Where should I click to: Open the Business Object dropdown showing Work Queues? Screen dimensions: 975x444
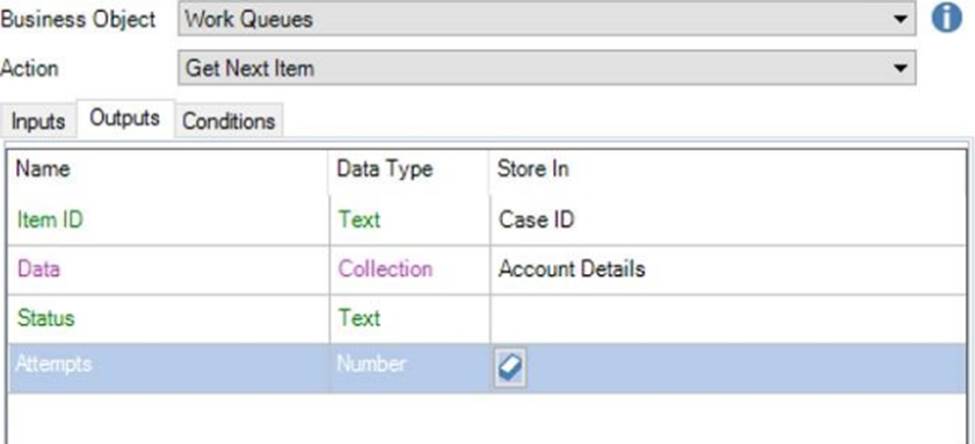tap(547, 19)
